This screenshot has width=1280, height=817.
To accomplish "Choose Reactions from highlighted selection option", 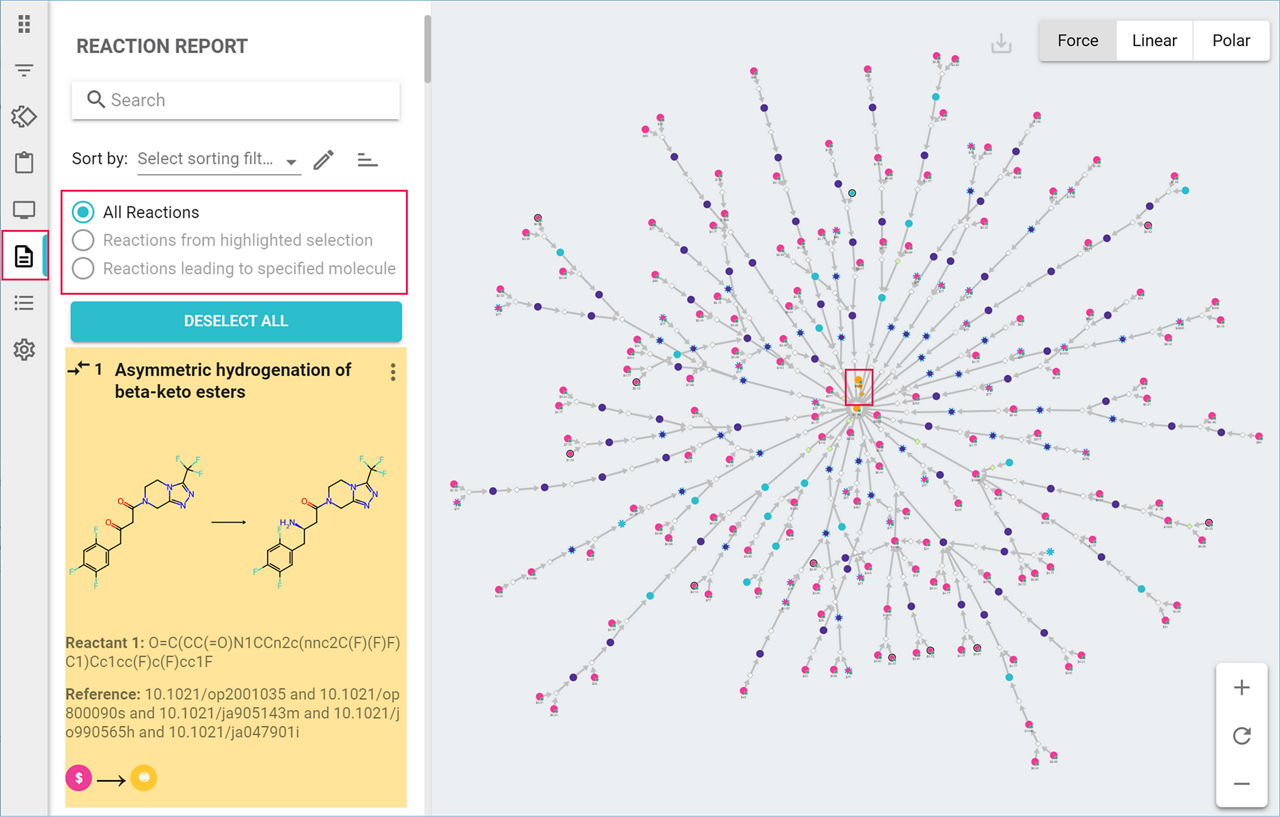I will [x=84, y=240].
